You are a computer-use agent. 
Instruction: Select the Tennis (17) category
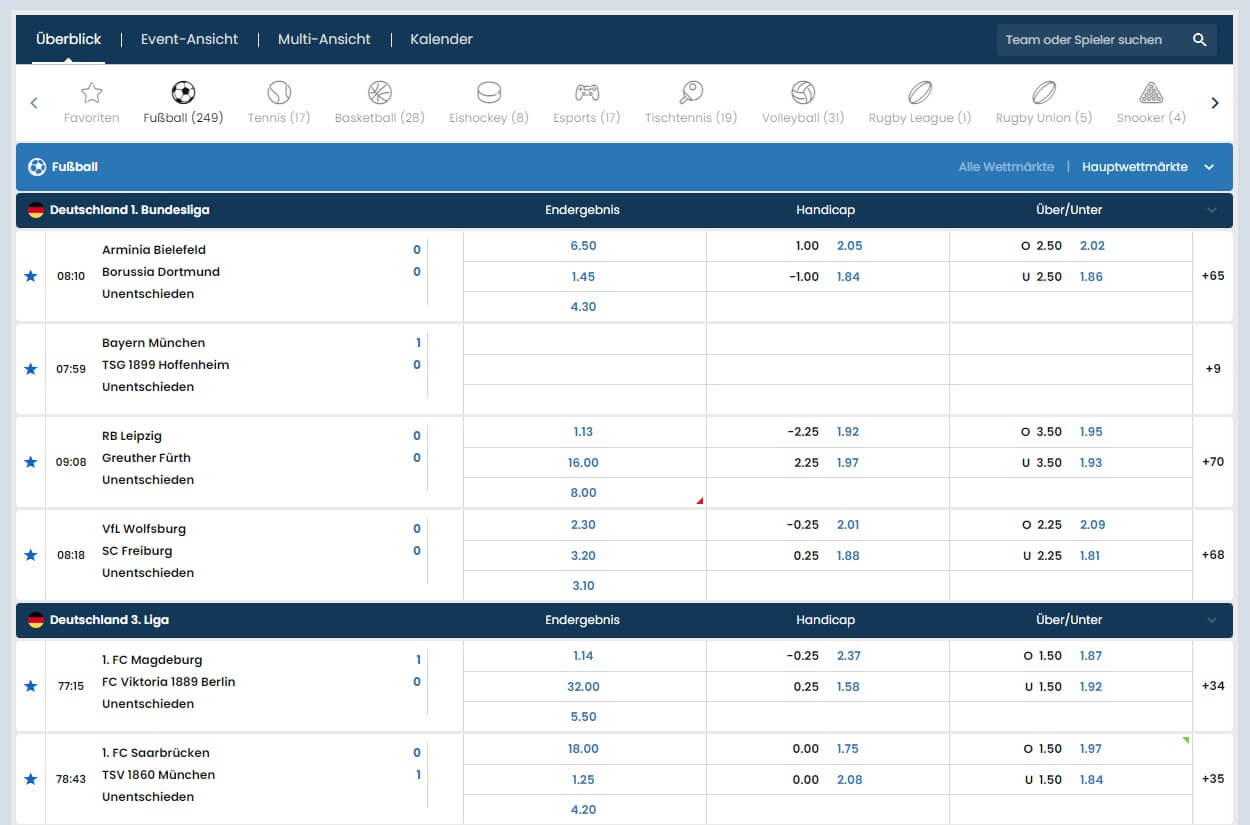point(279,103)
